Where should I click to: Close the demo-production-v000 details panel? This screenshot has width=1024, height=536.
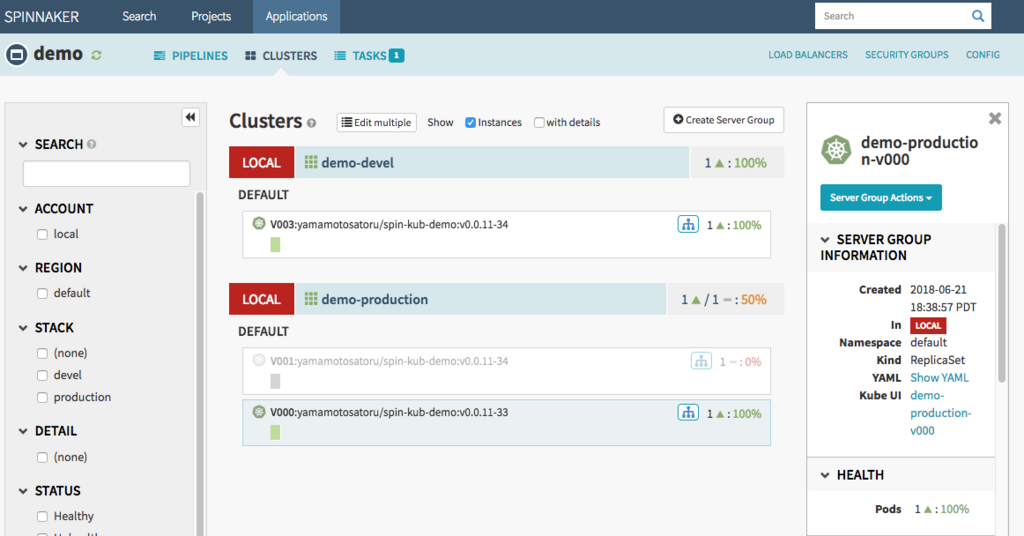(x=995, y=118)
